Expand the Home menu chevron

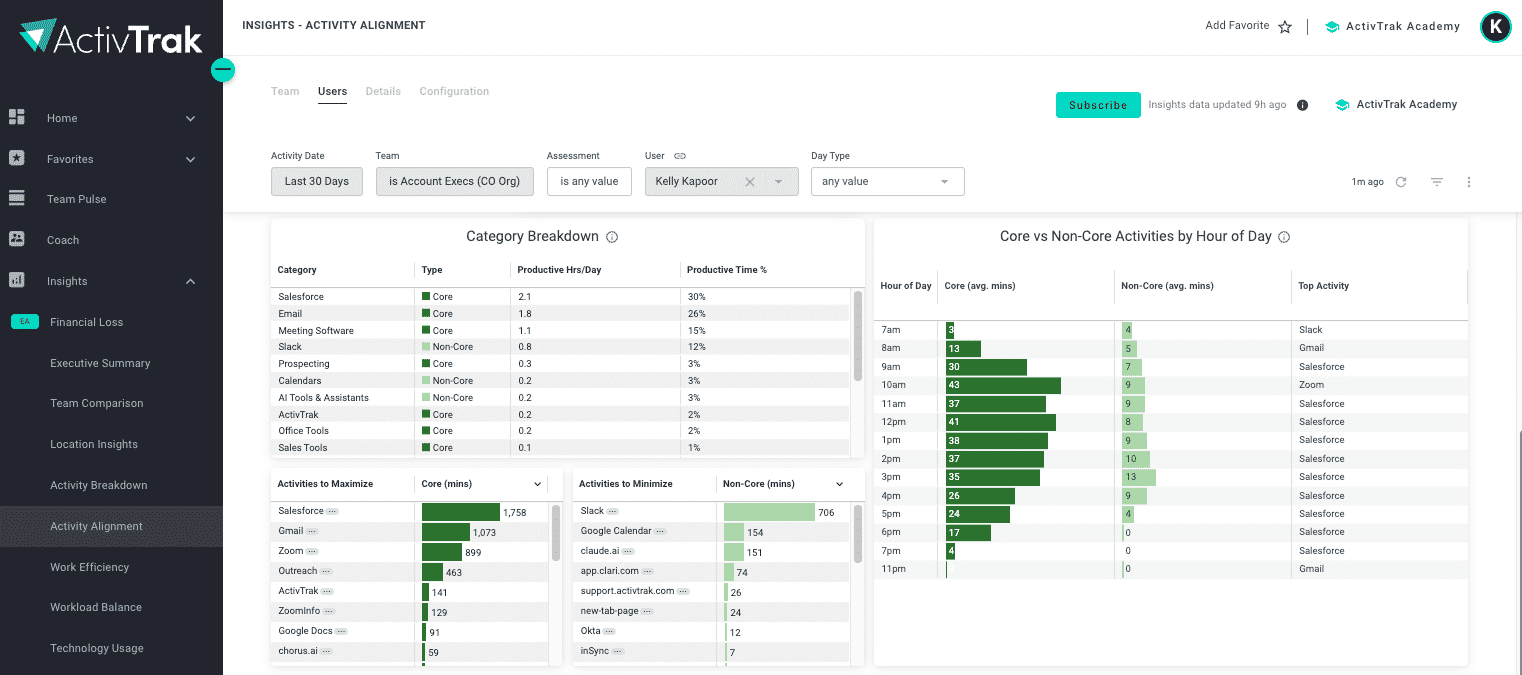tap(190, 118)
